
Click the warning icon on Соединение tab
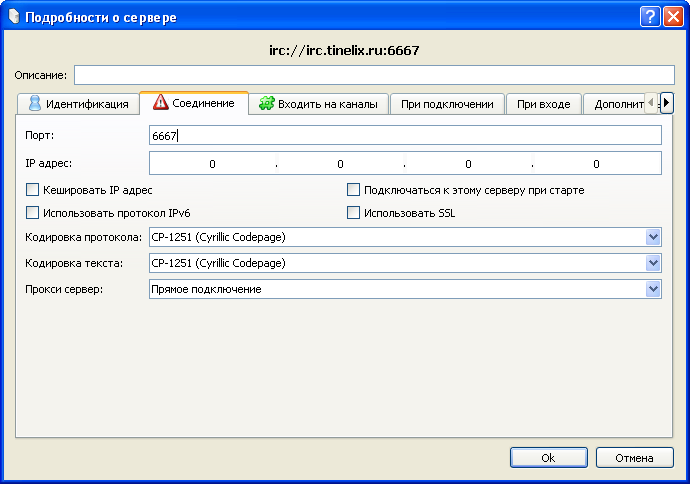point(160,102)
